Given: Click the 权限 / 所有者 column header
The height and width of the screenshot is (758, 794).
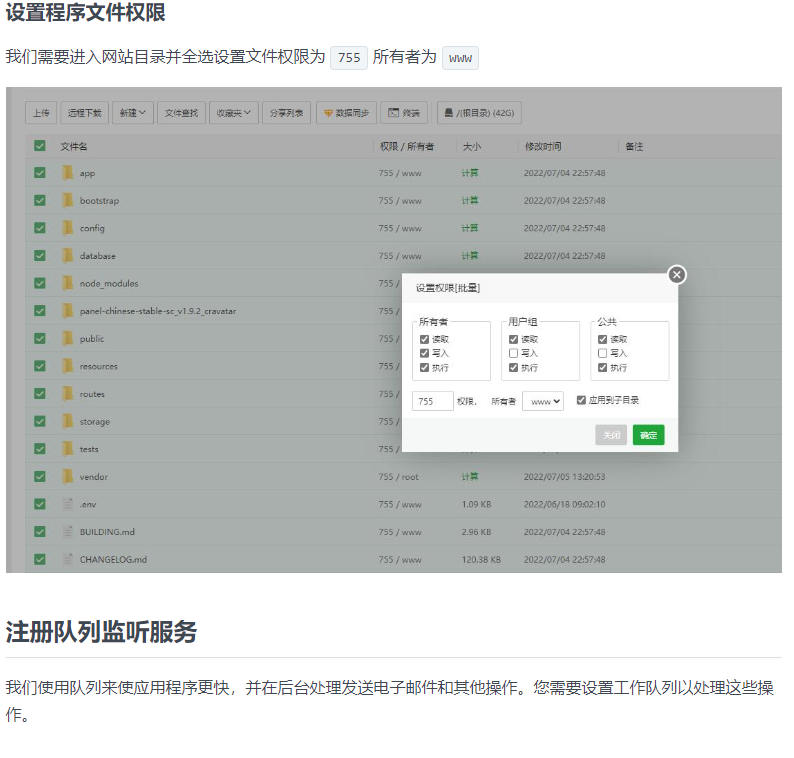Looking at the screenshot, I should coord(407,146).
